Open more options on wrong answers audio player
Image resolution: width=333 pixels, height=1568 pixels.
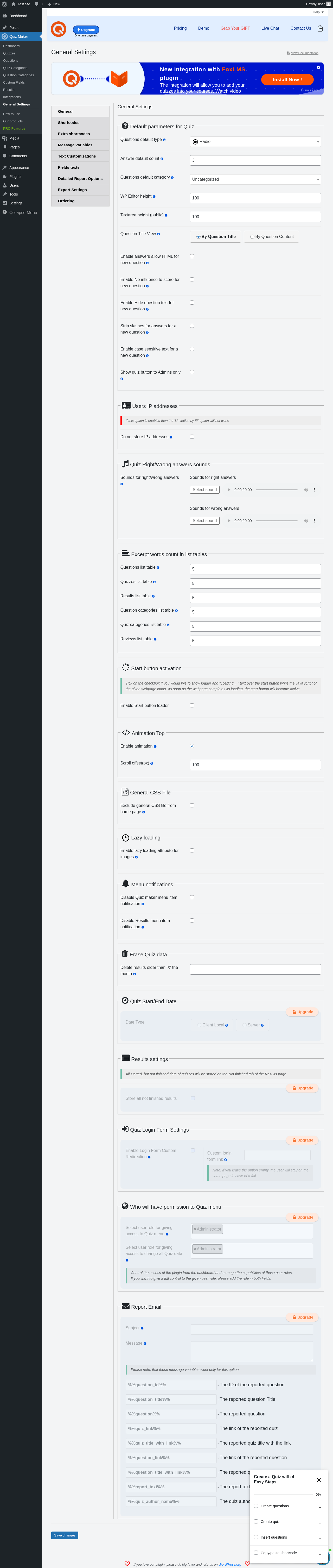tap(314, 521)
